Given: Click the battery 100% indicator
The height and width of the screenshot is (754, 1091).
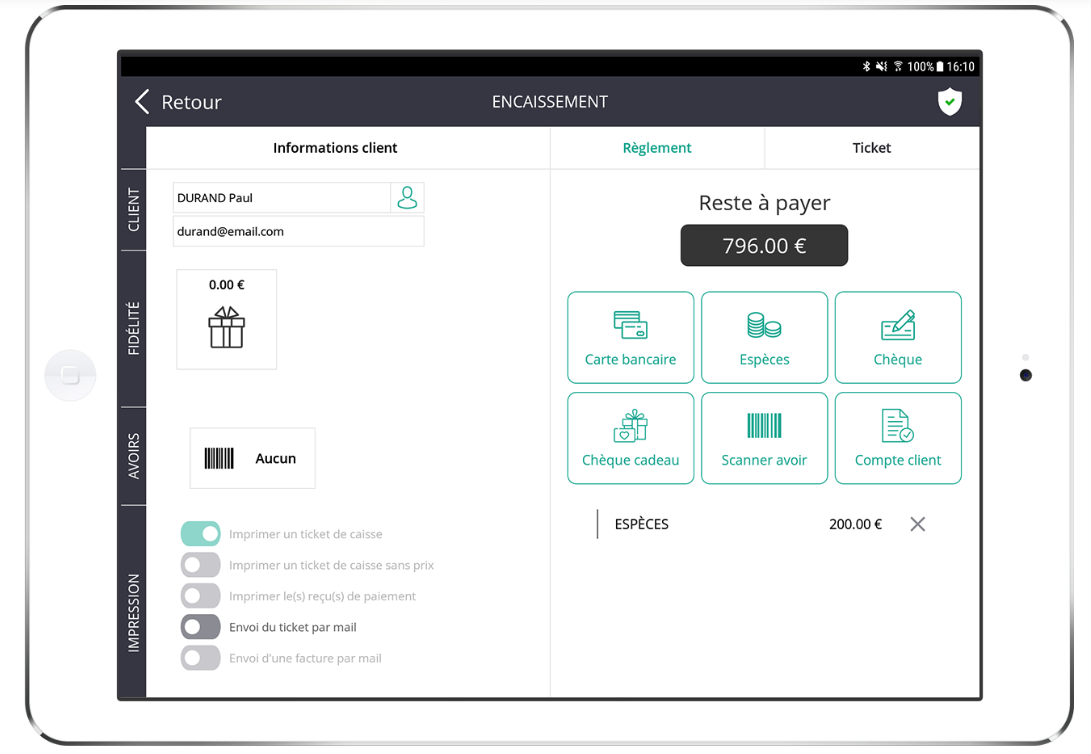Looking at the screenshot, I should coord(925,66).
